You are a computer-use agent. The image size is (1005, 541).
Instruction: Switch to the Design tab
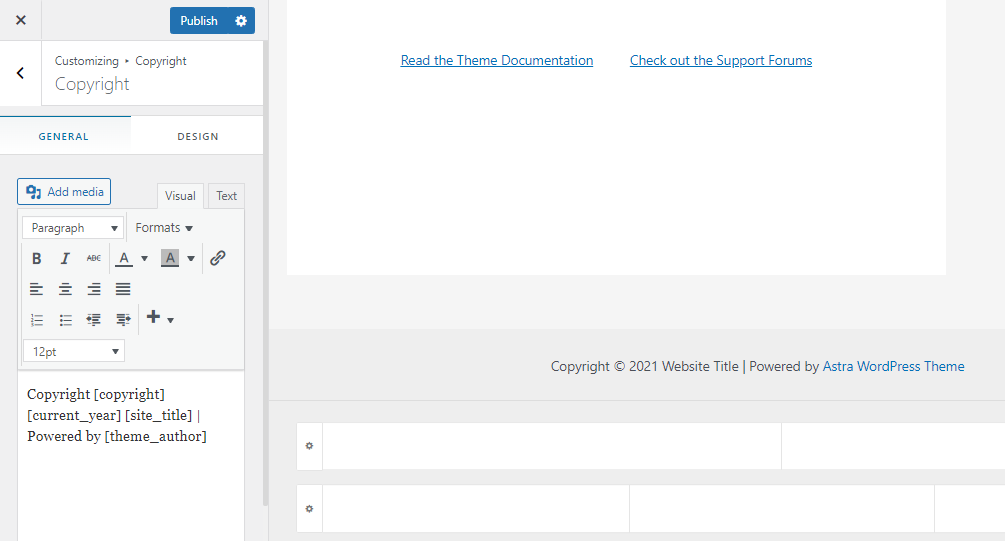[x=198, y=136]
